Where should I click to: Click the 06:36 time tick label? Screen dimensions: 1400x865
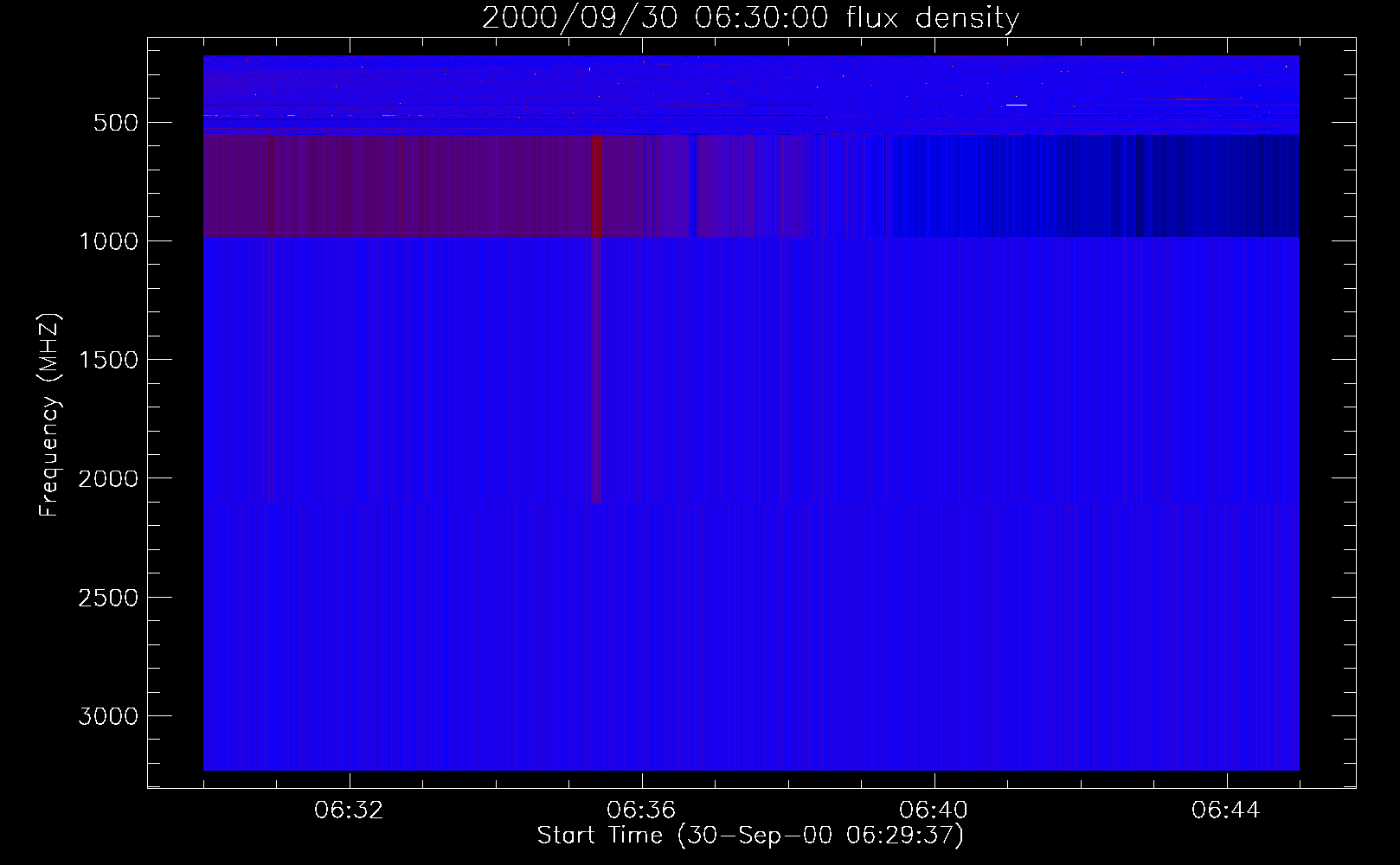pos(641,811)
